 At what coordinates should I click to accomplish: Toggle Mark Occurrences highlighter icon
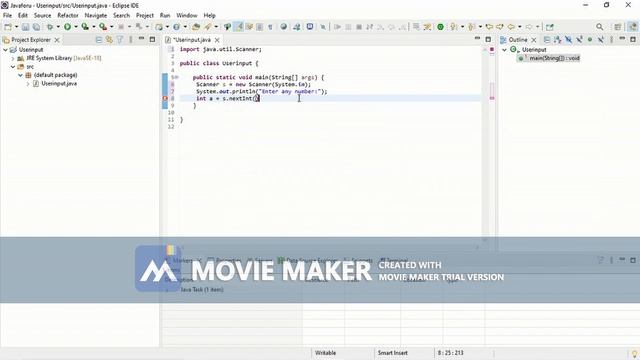(x=239, y=27)
